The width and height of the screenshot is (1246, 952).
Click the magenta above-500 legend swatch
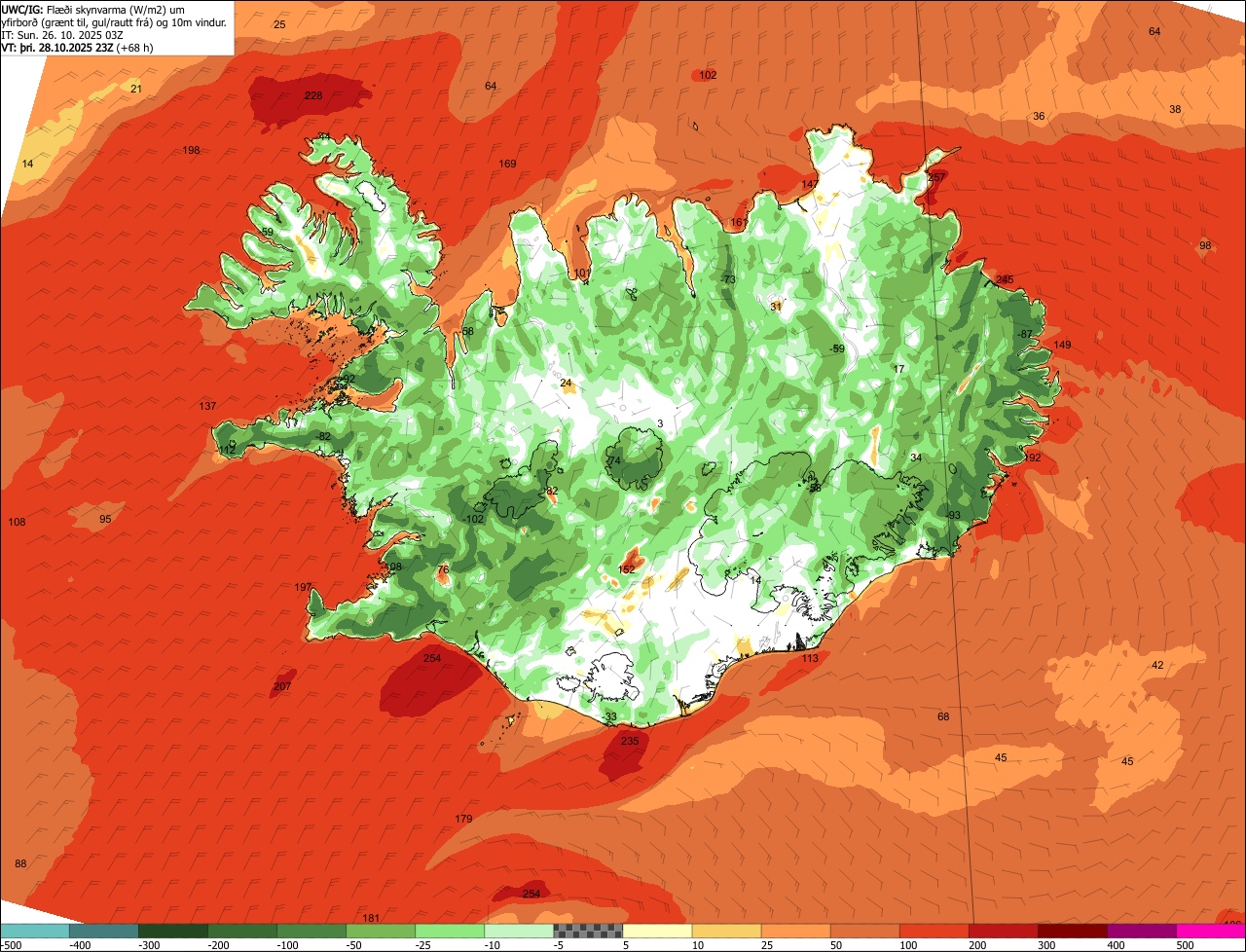pyautogui.click(x=1211, y=930)
